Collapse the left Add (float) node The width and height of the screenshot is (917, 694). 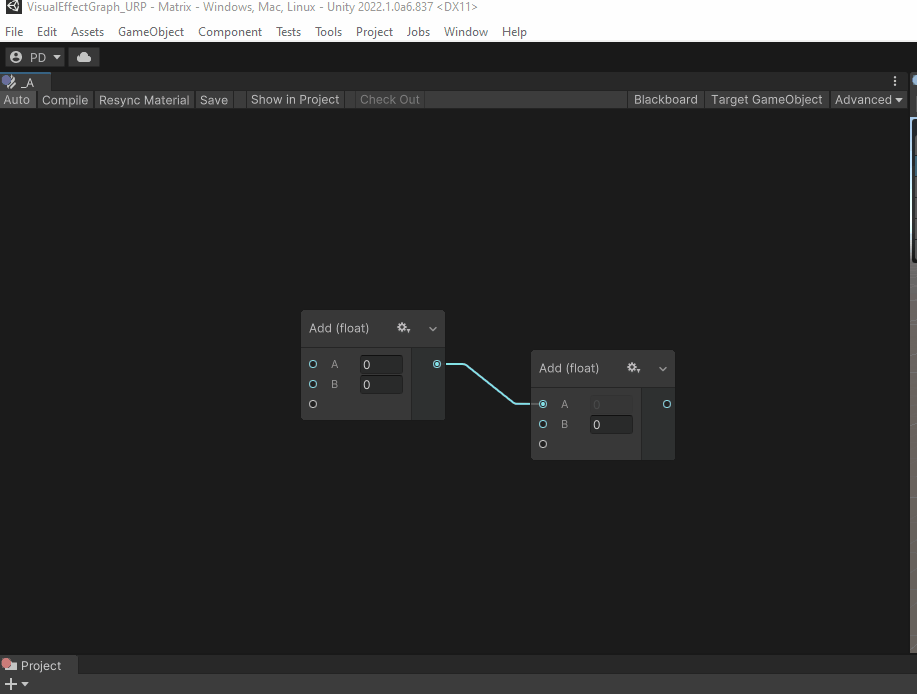[433, 329]
